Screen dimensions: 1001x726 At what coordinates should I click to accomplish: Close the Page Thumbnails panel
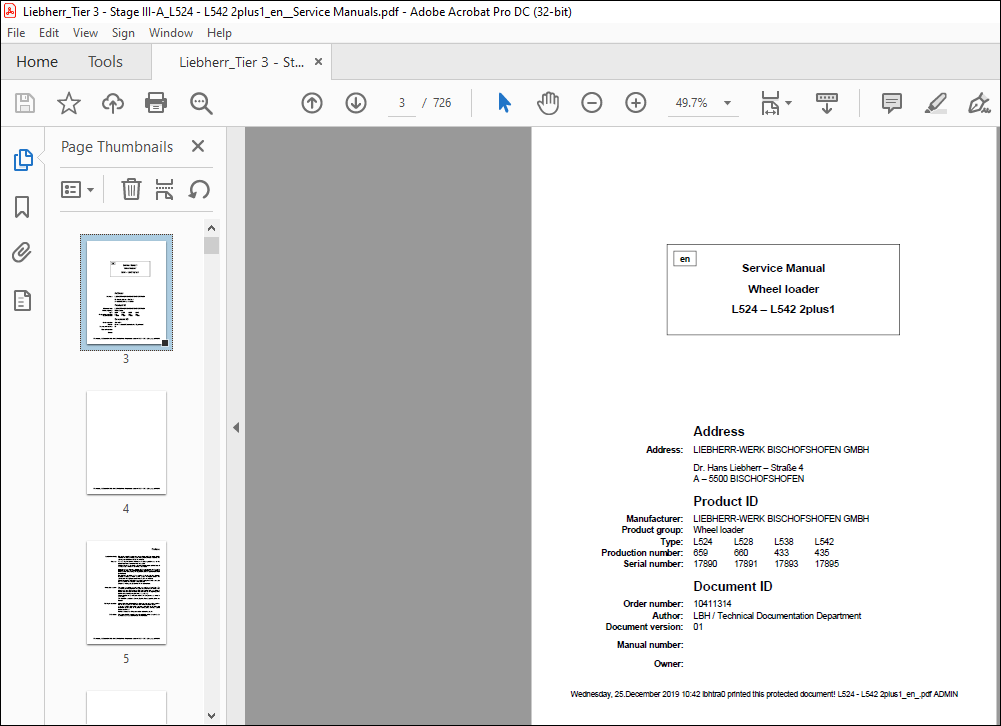click(x=198, y=146)
